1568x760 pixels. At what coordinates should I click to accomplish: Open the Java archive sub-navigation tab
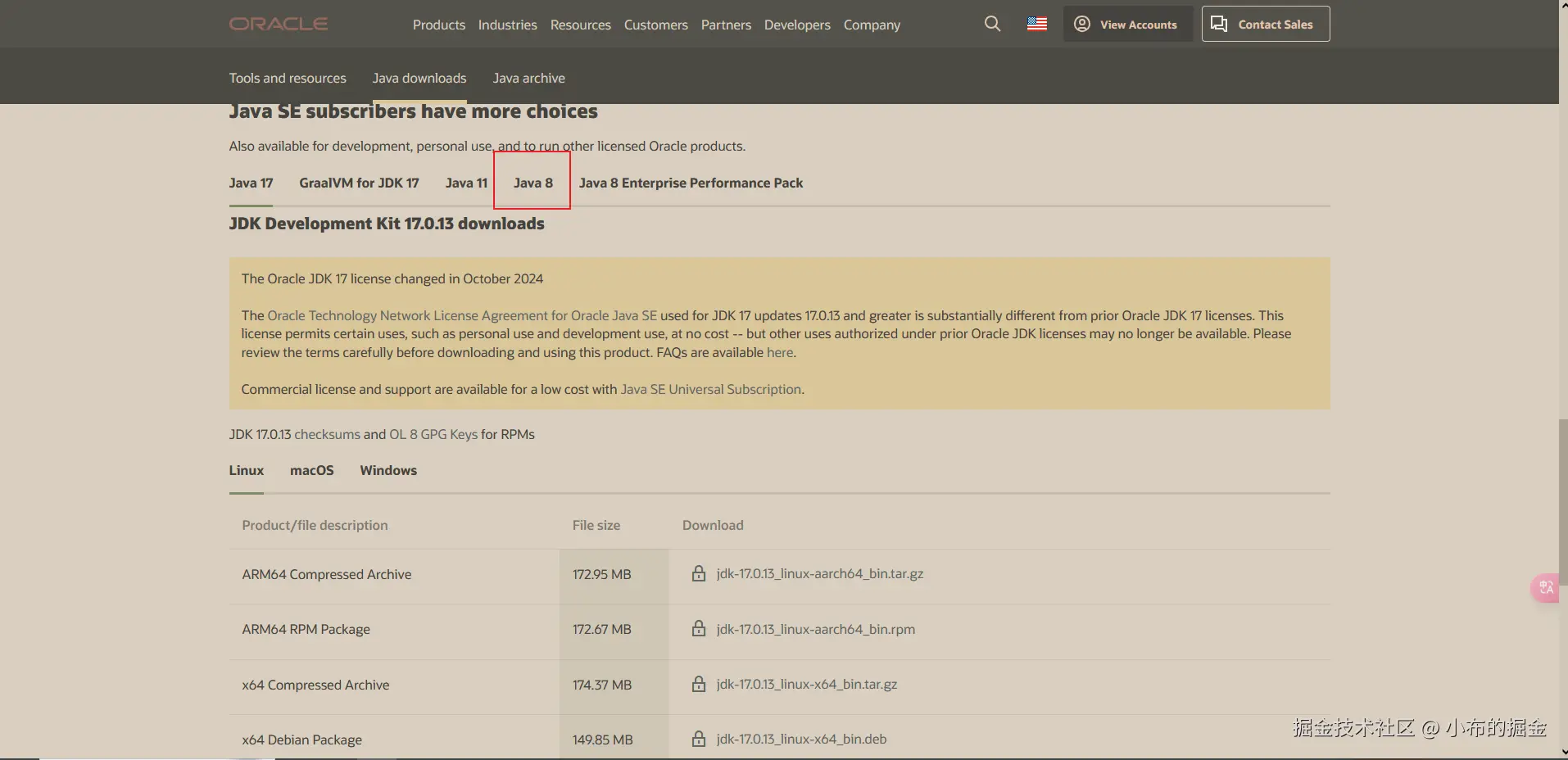click(x=529, y=78)
